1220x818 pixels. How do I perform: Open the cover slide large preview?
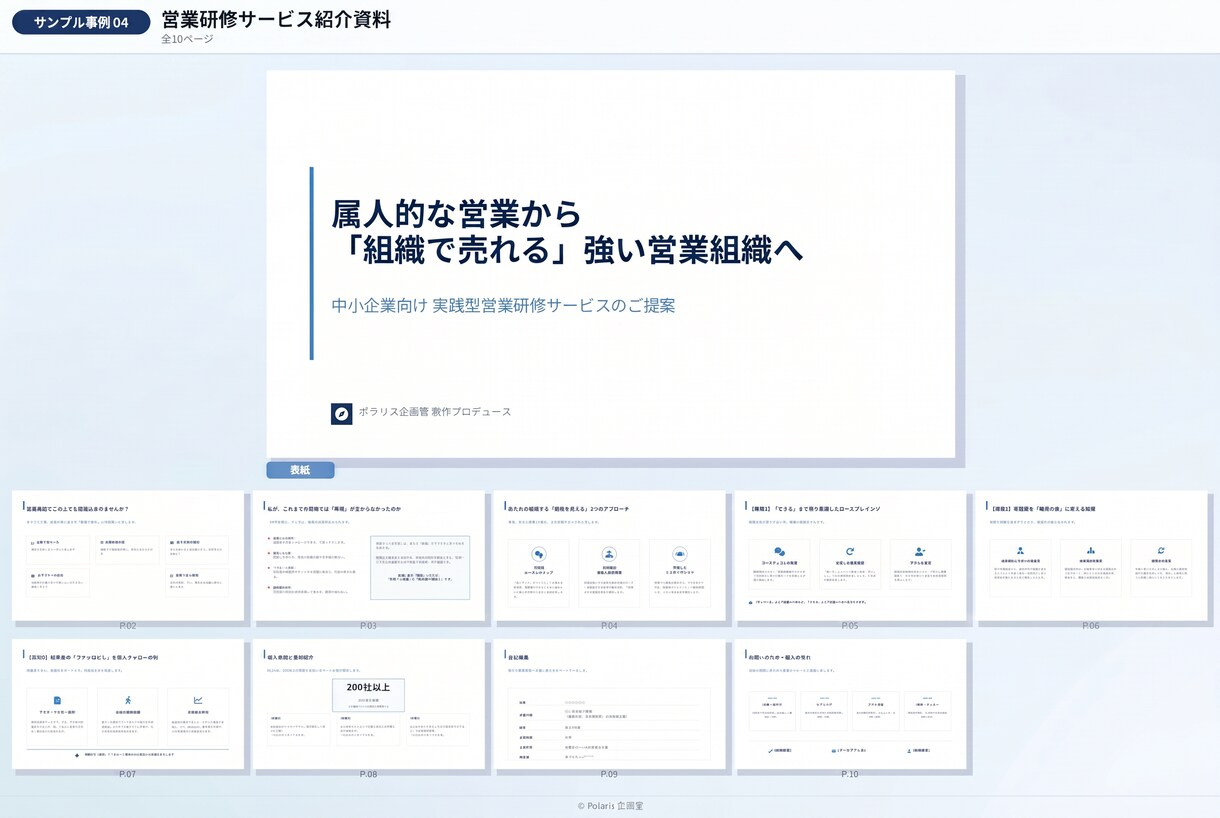(611, 264)
